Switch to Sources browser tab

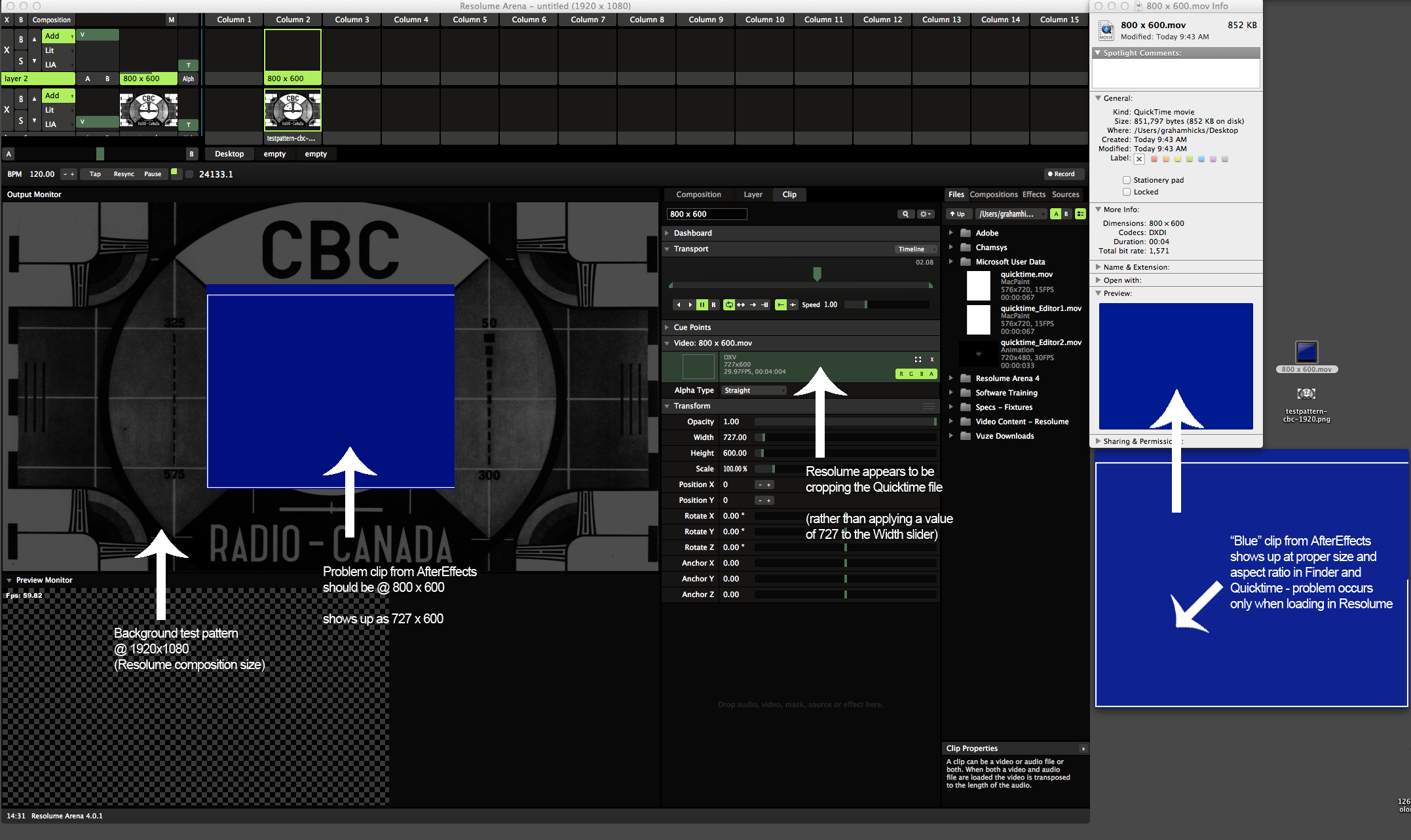(1065, 194)
